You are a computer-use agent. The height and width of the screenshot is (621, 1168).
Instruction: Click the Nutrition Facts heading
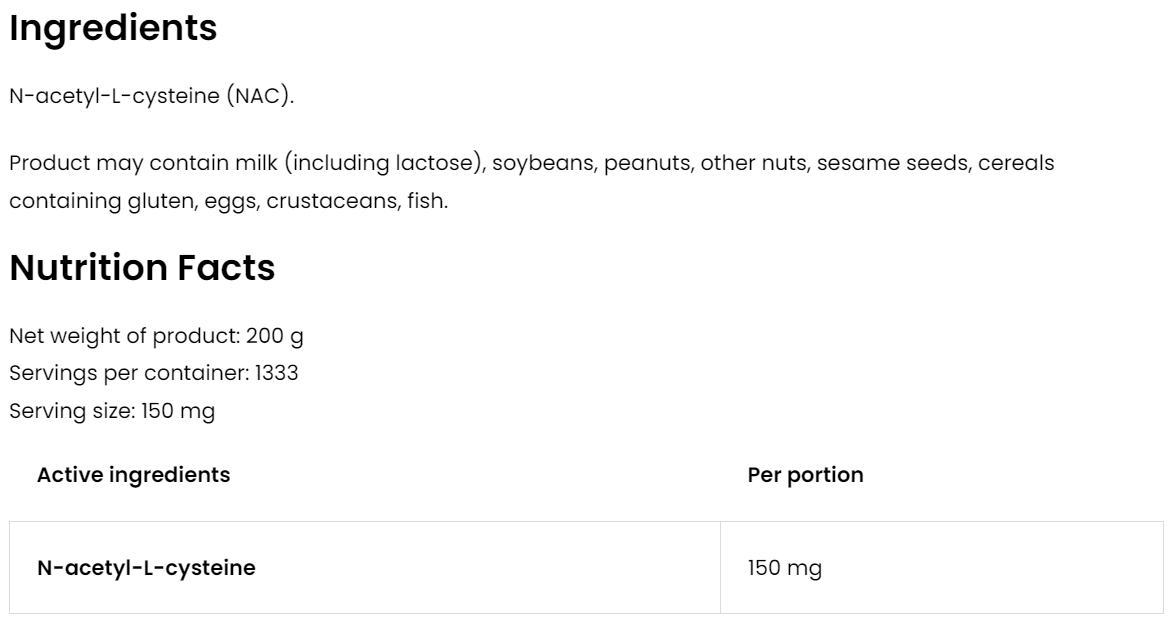[142, 268]
